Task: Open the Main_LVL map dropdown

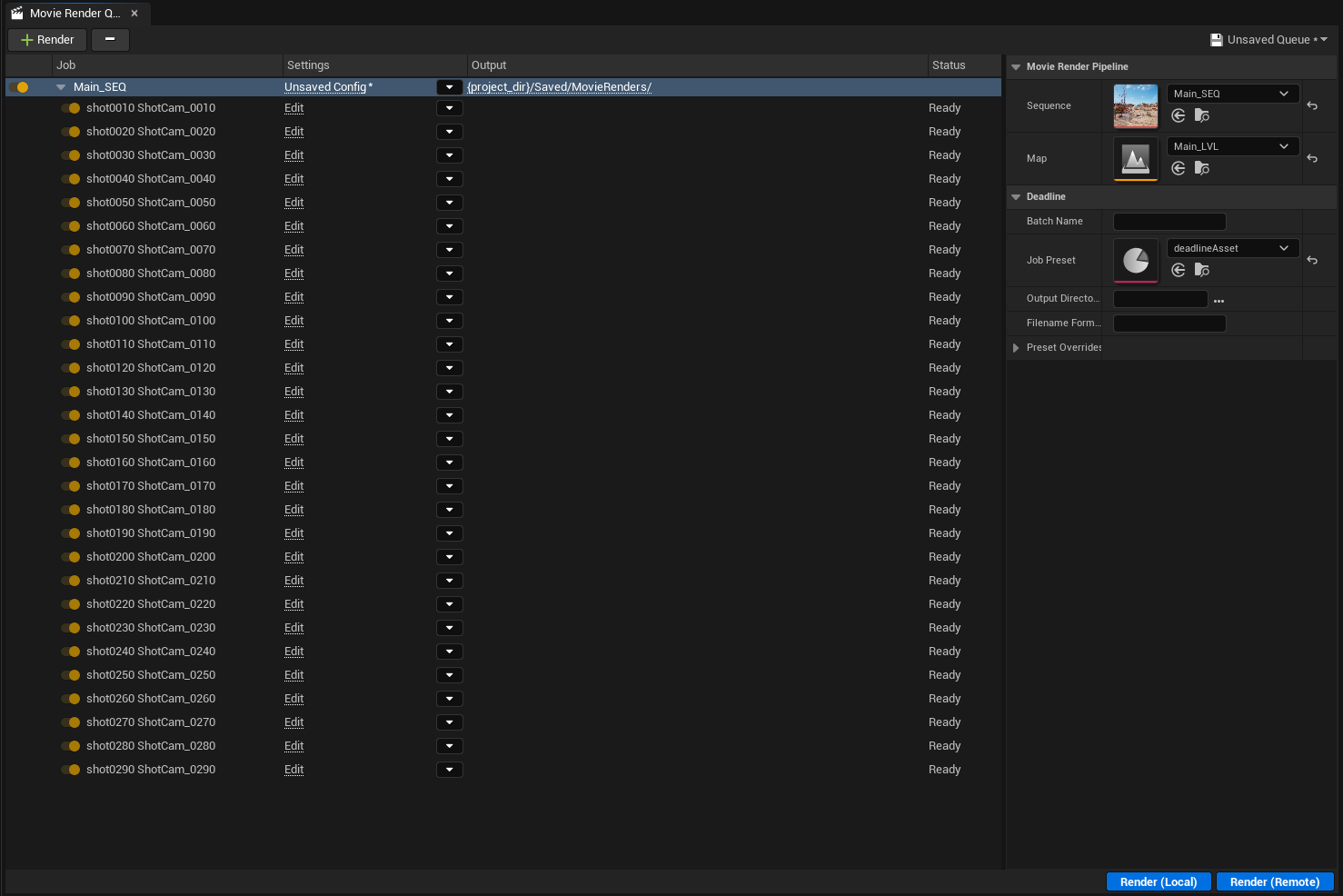Action: tap(1232, 145)
